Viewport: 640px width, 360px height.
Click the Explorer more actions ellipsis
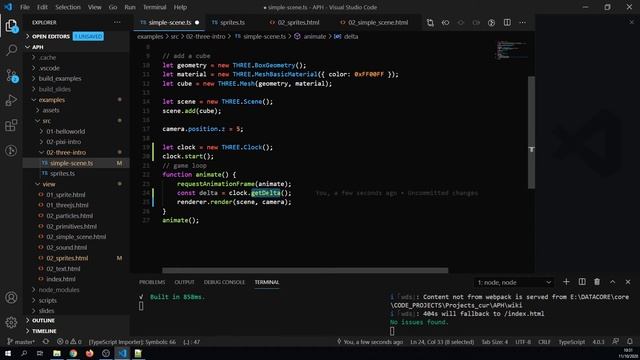point(117,22)
